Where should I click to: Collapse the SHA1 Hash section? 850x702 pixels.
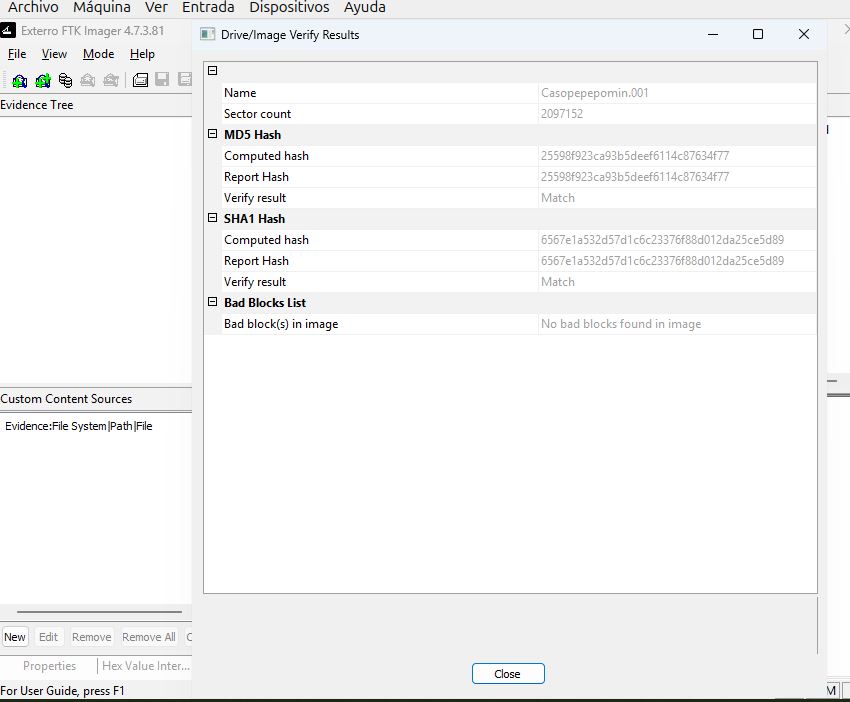click(x=212, y=218)
